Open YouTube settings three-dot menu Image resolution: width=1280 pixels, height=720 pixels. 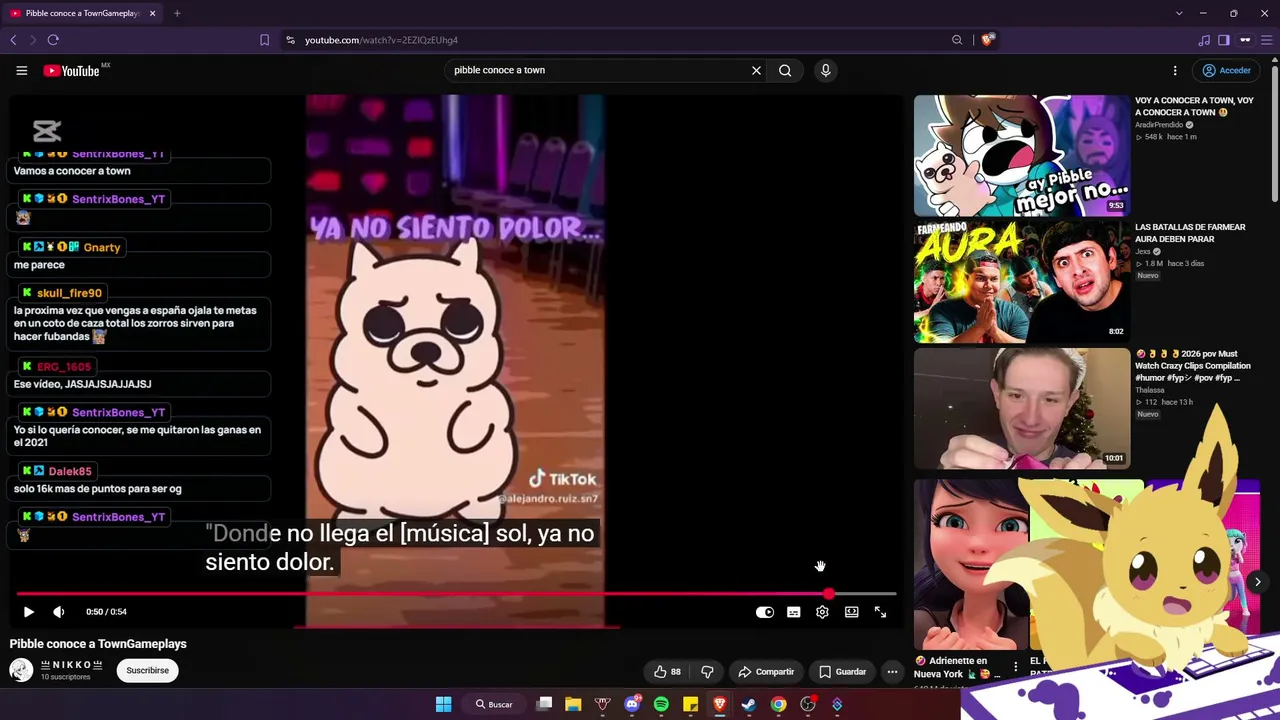click(x=1175, y=71)
